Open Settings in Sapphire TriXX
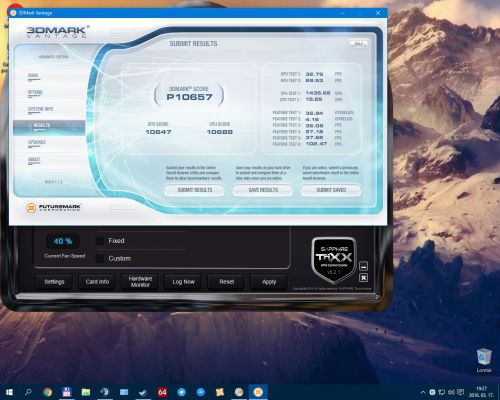This screenshot has height=400, width=500. (x=54, y=282)
